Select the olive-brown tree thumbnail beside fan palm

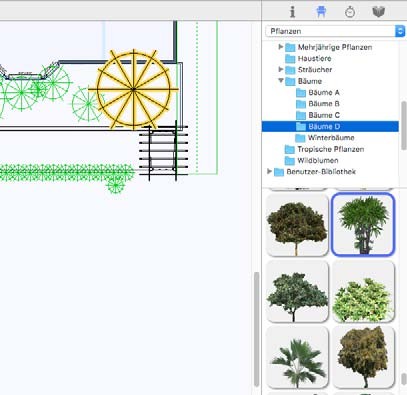(x=363, y=357)
